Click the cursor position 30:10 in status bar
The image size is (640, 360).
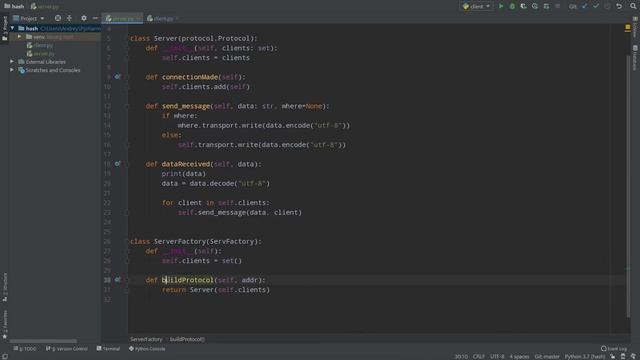click(461, 356)
